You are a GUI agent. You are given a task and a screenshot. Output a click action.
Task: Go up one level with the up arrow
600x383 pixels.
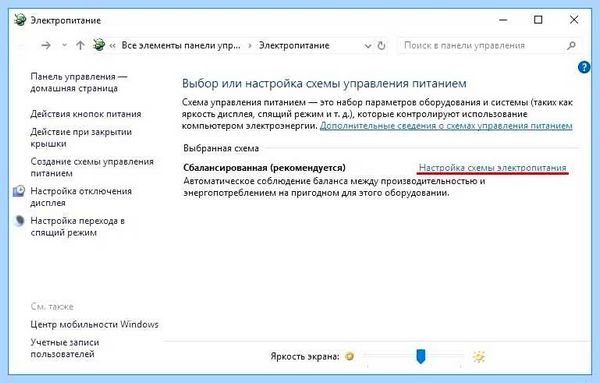(x=80, y=46)
